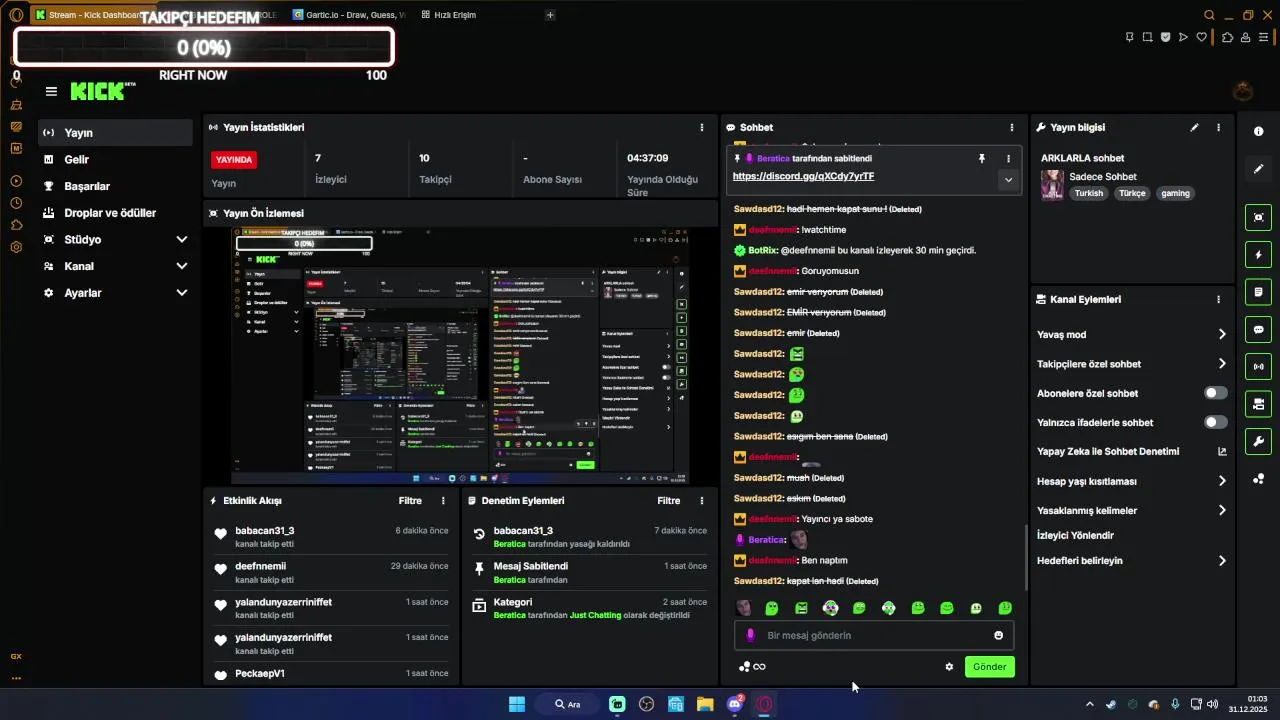The height and width of the screenshot is (720, 1280).
Task: Toggle the lightning activity widget in right toolbar
Action: click(1258, 255)
